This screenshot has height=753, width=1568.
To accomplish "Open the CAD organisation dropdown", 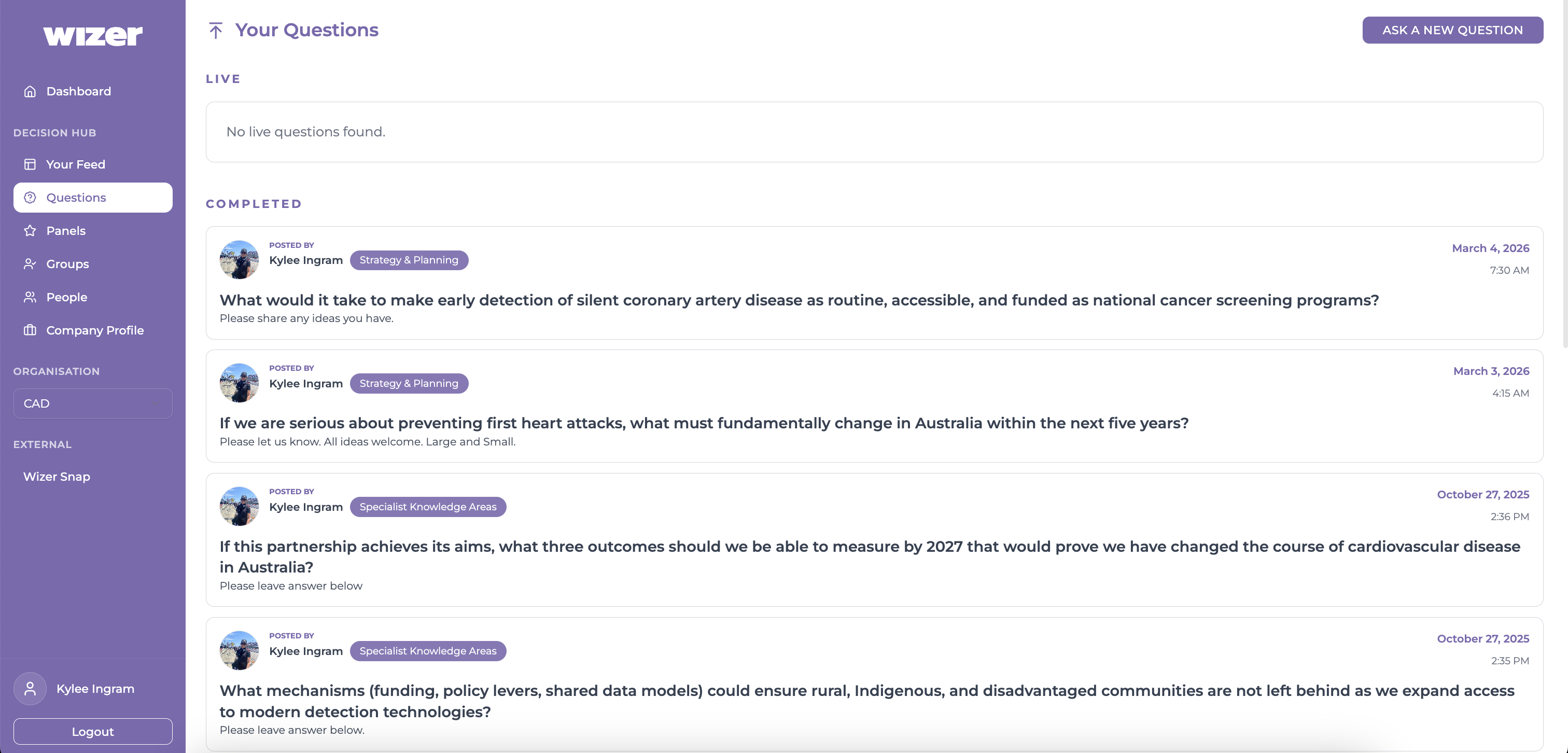I will 92,403.
